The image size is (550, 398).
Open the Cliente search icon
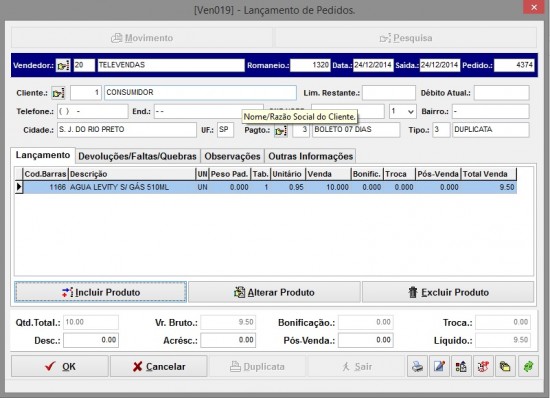(x=58, y=93)
